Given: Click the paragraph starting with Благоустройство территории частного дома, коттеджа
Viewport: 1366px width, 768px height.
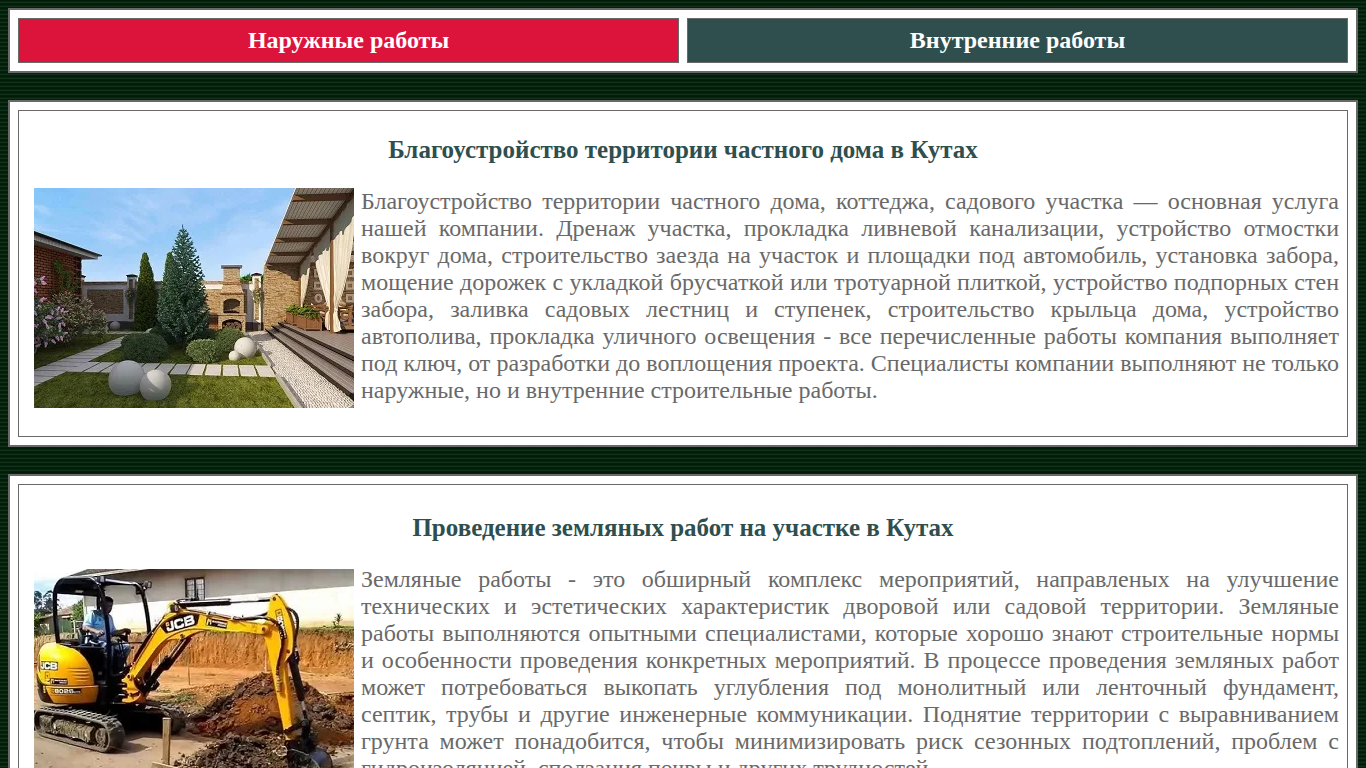Looking at the screenshot, I should (x=850, y=296).
